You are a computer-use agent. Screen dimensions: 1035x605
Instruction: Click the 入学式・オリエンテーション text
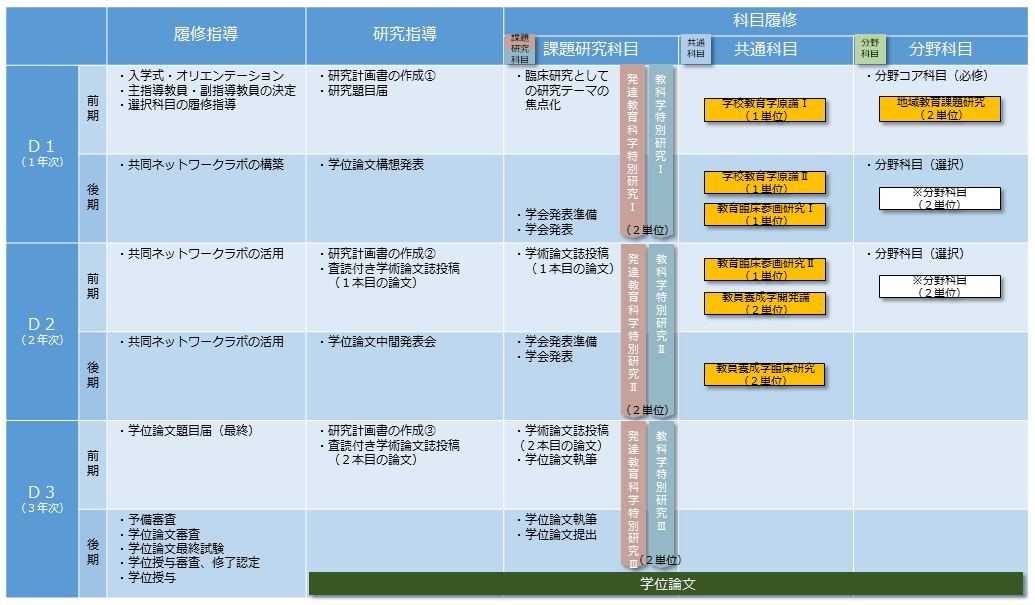[206, 76]
